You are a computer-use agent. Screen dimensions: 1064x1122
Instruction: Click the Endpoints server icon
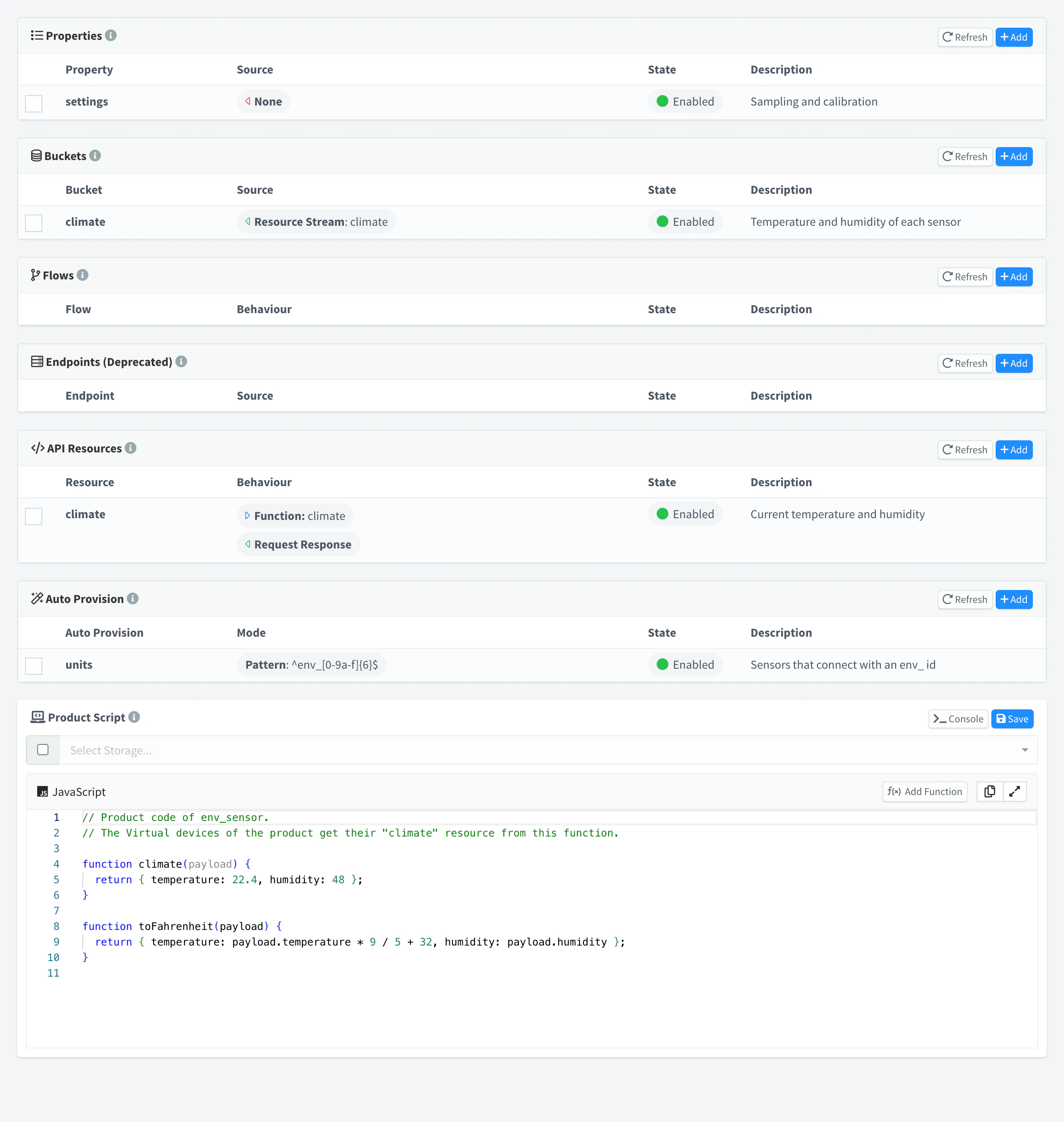pos(37,361)
